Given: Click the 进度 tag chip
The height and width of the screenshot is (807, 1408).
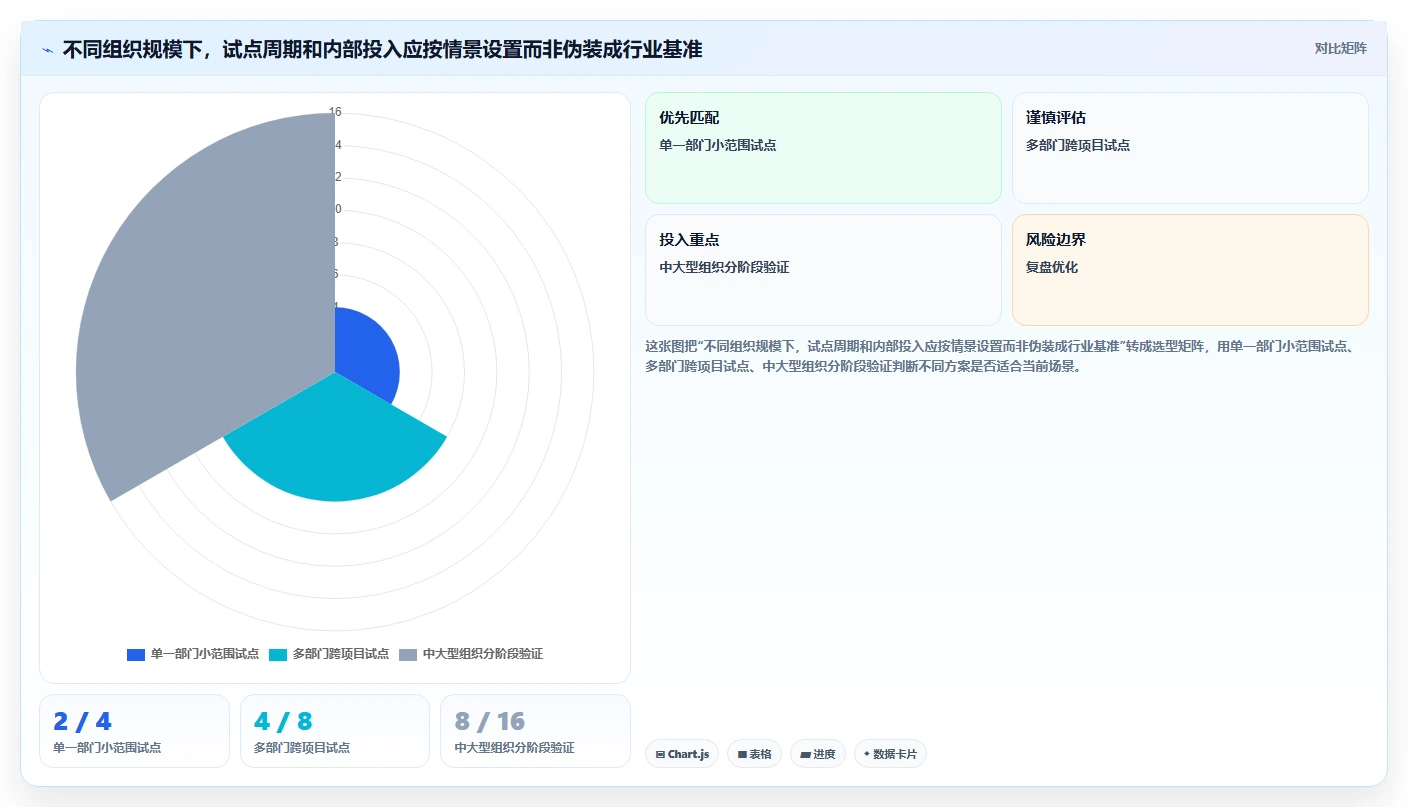Looking at the screenshot, I should tap(818, 754).
